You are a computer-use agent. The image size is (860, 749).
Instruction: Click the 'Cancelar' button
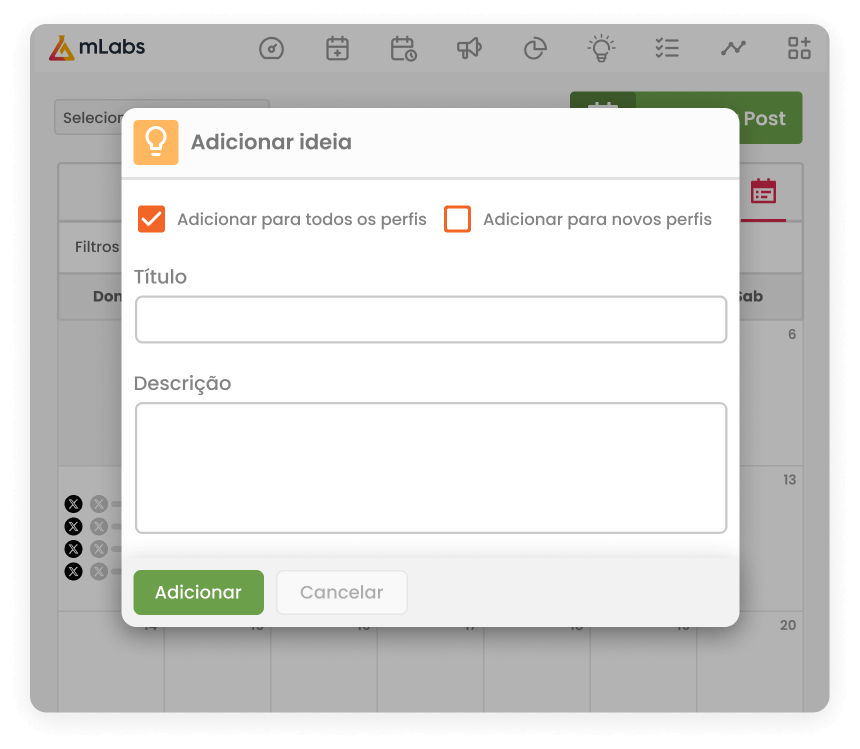click(x=341, y=592)
